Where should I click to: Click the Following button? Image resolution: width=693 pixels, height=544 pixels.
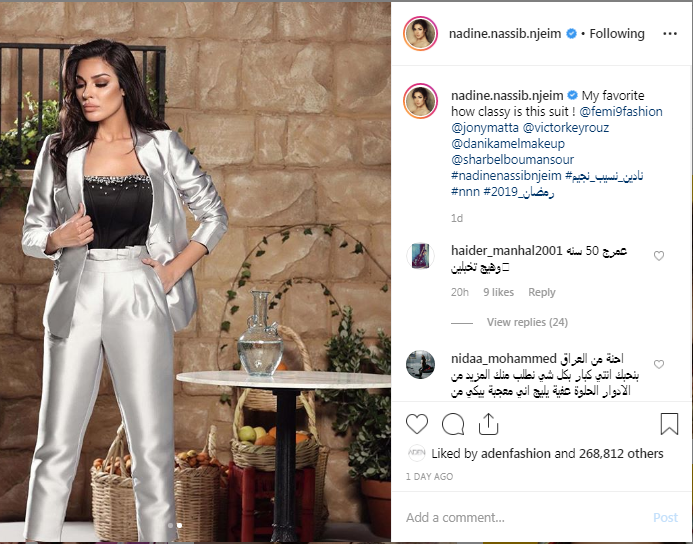coord(617,34)
